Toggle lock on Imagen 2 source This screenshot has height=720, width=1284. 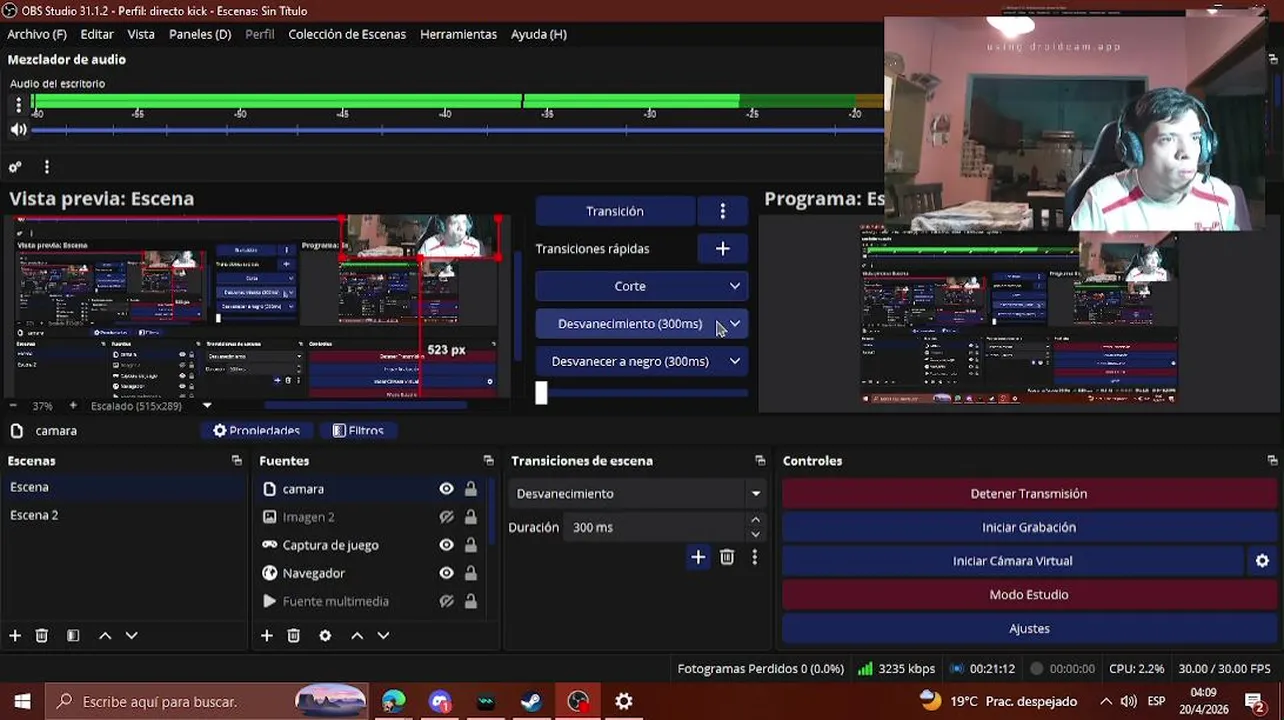coord(470,517)
